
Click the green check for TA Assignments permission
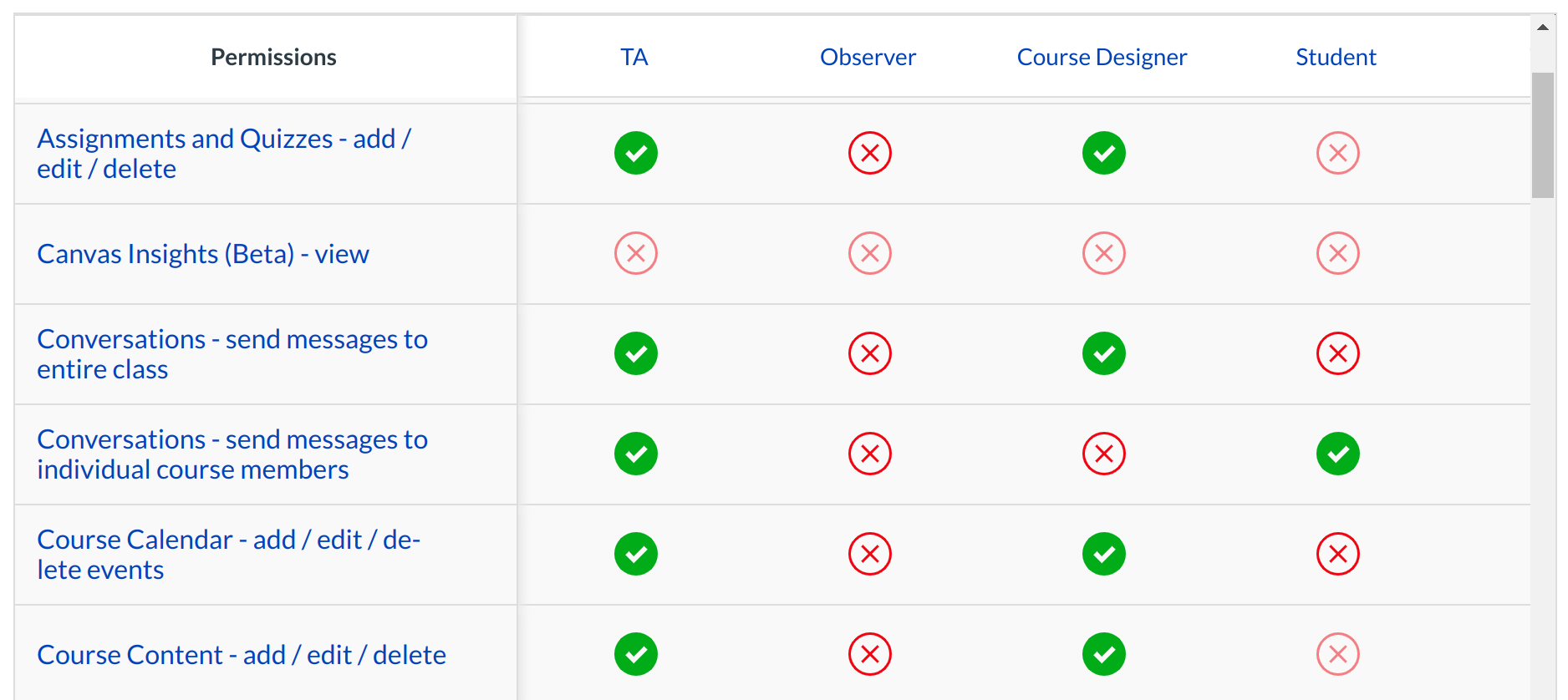click(x=636, y=153)
